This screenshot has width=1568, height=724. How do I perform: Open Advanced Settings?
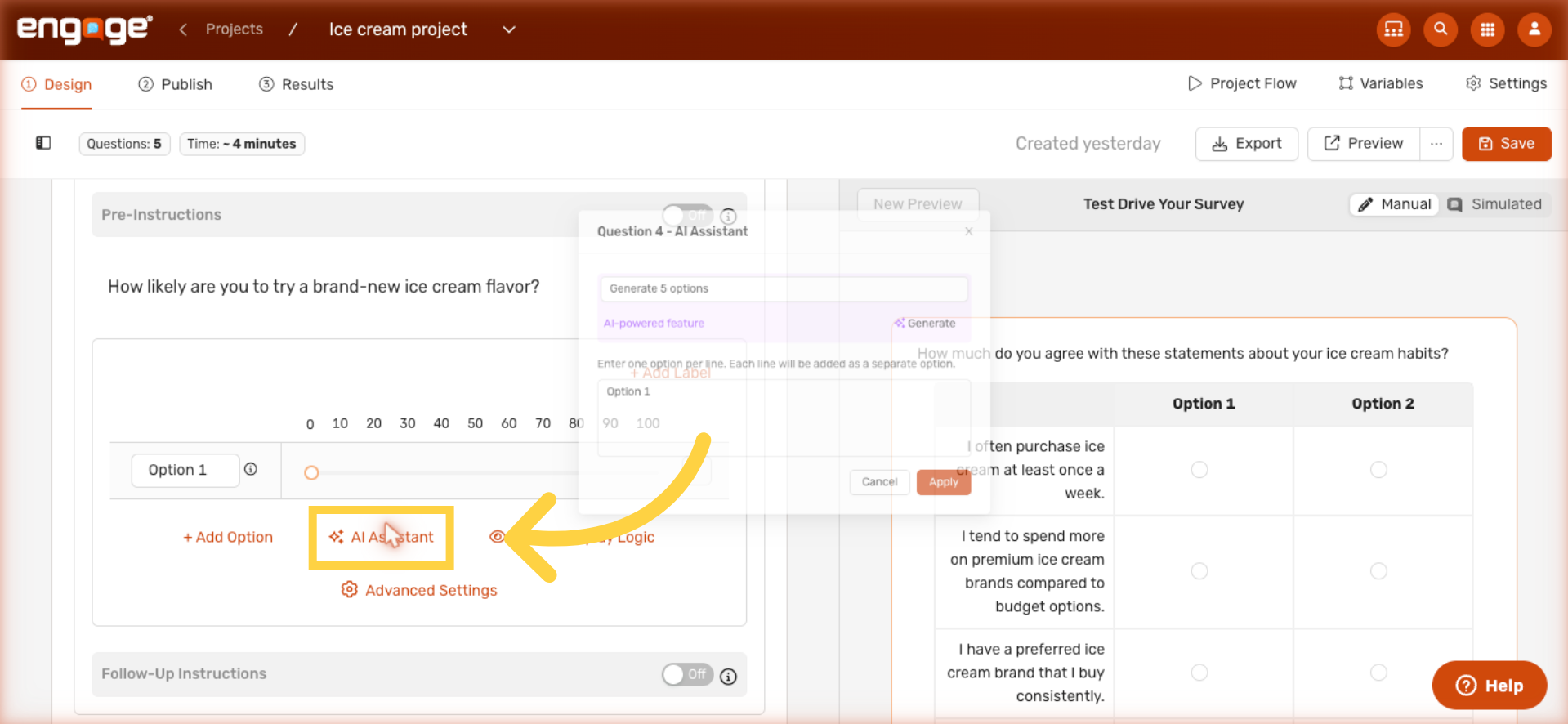point(418,590)
